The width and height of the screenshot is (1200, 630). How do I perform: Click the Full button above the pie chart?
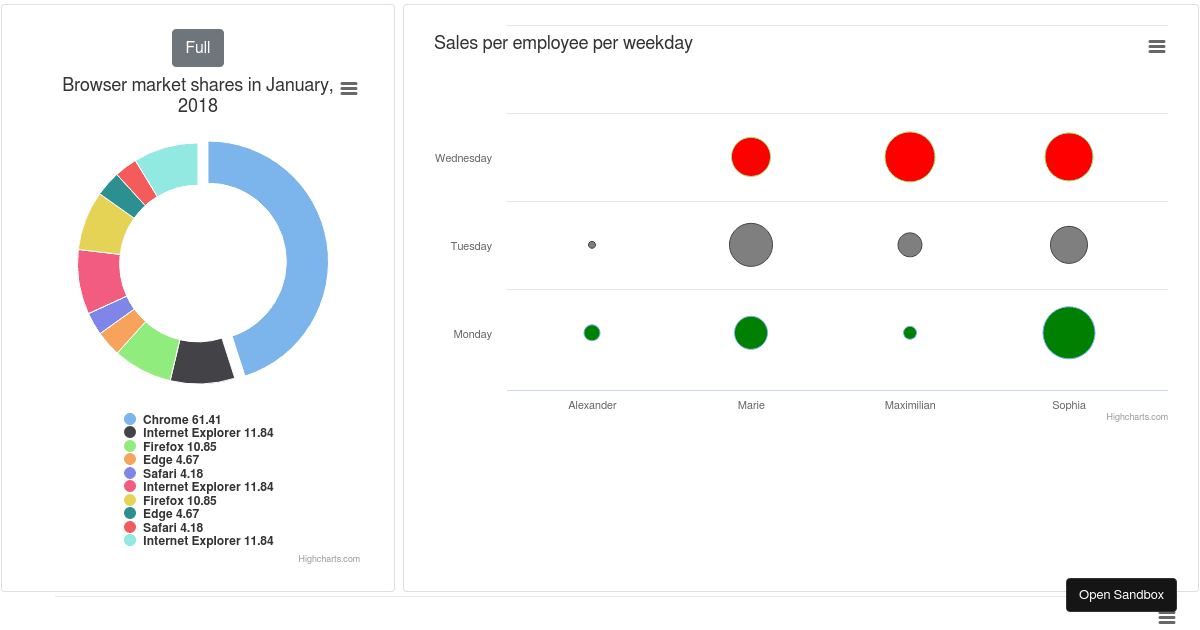tap(197, 47)
